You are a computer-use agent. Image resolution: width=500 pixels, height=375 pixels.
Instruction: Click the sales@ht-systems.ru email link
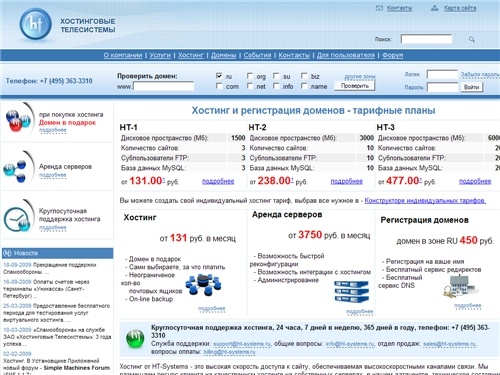click(450, 344)
